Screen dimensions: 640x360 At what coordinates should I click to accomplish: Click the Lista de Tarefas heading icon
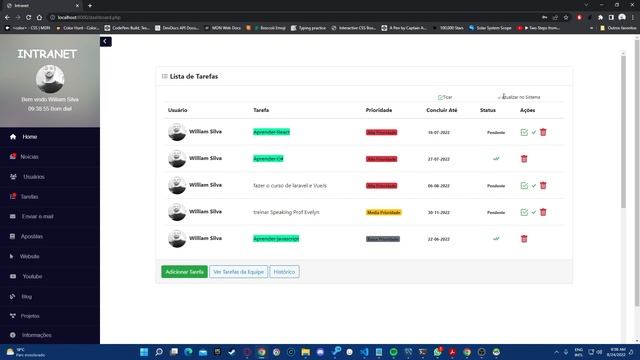pyautogui.click(x=164, y=76)
